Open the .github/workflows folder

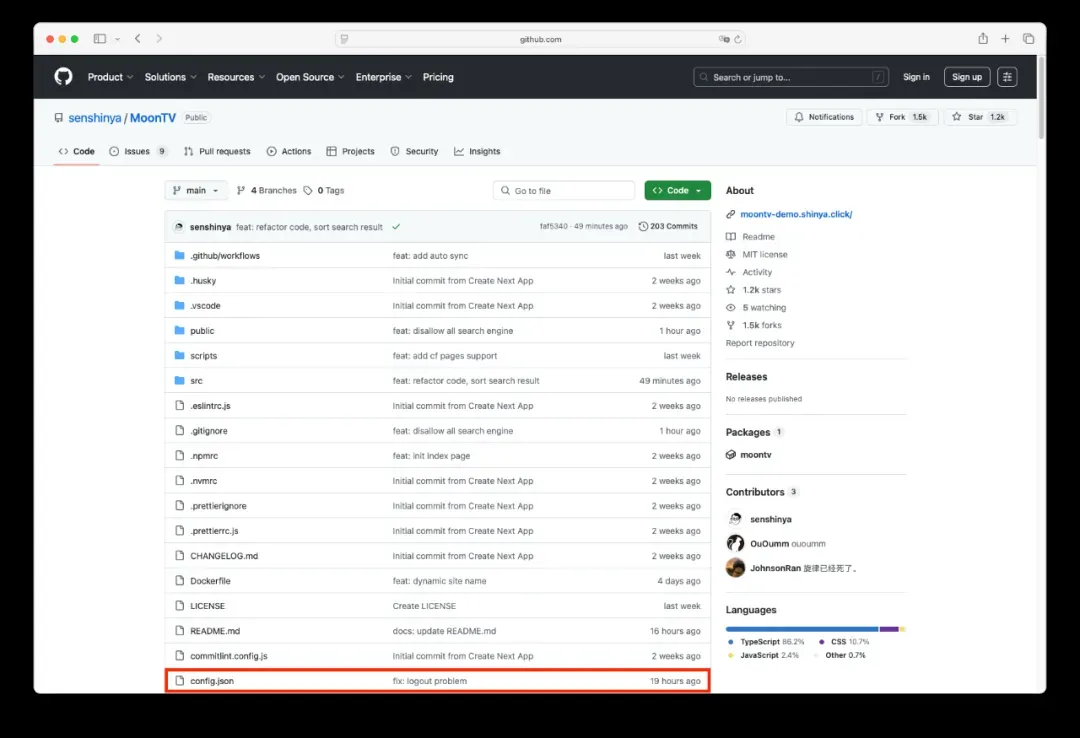225,256
